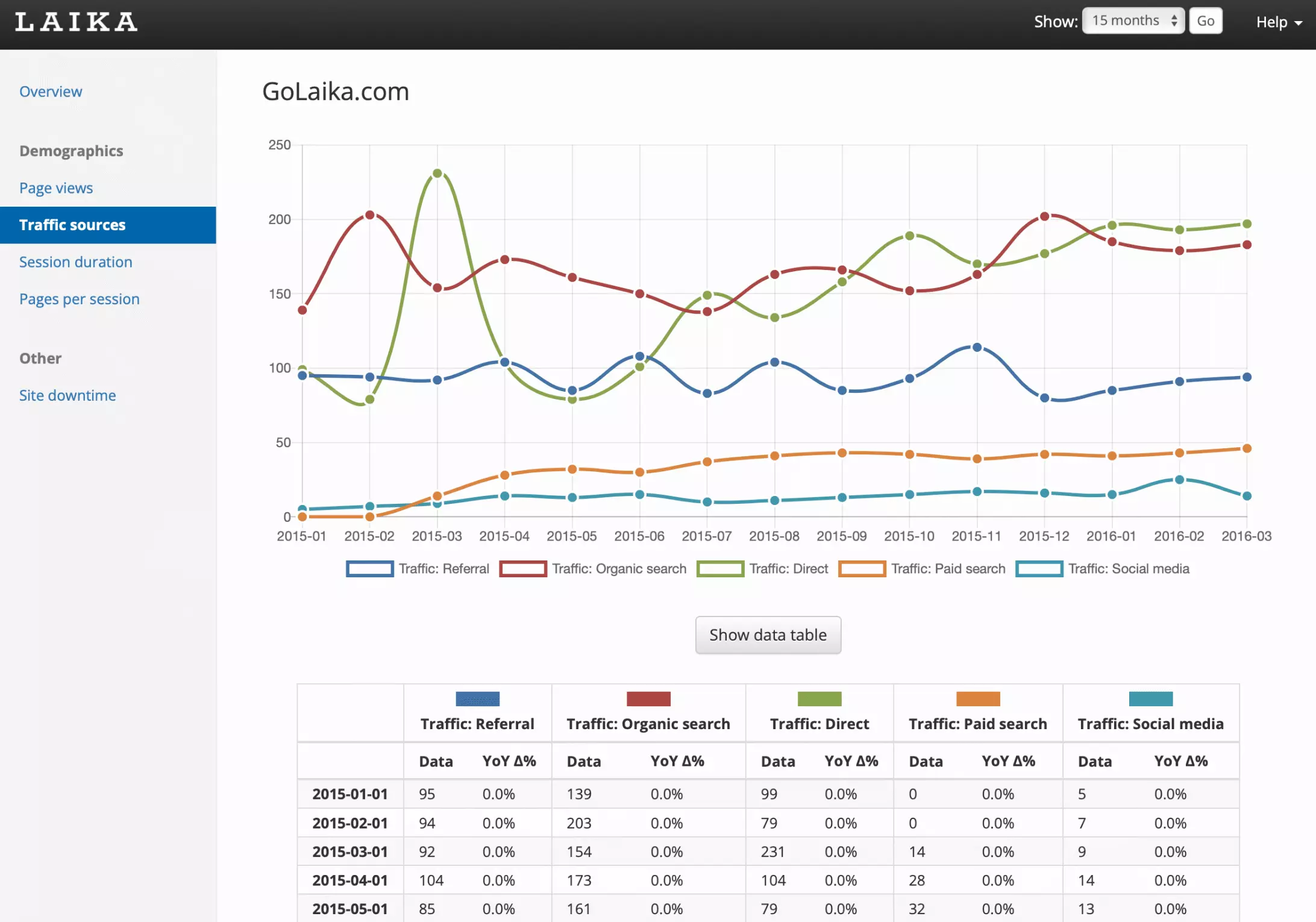
Task: Click the 2015-03-01 row label
Action: tap(350, 851)
